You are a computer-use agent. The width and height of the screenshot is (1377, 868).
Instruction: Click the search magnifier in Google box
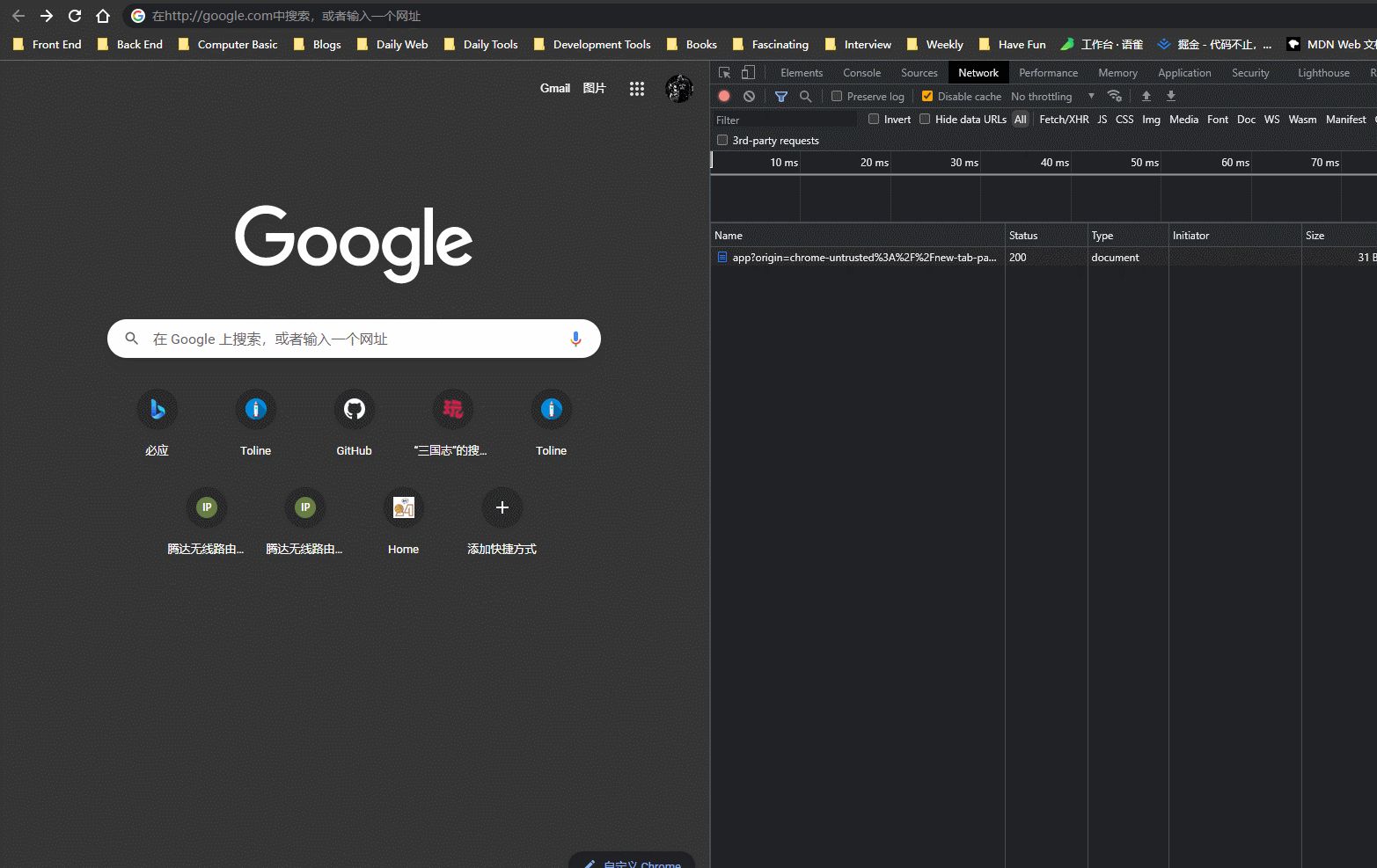click(x=132, y=339)
